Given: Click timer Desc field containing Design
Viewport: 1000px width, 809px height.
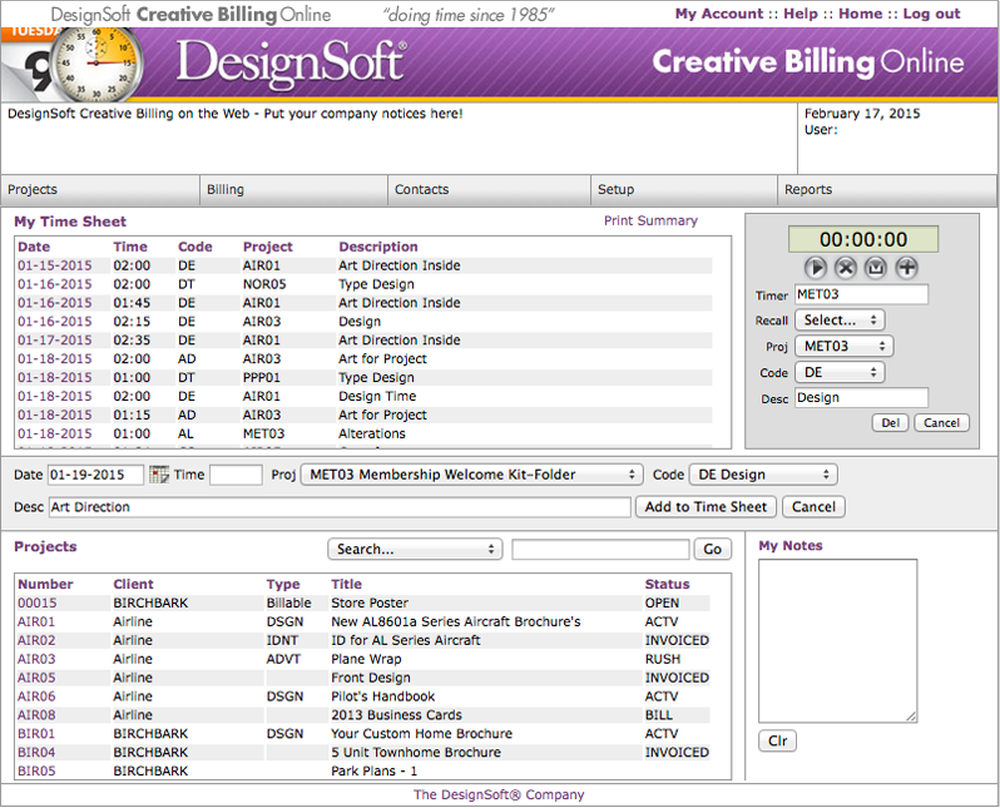Looking at the screenshot, I should pyautogui.click(x=861, y=398).
